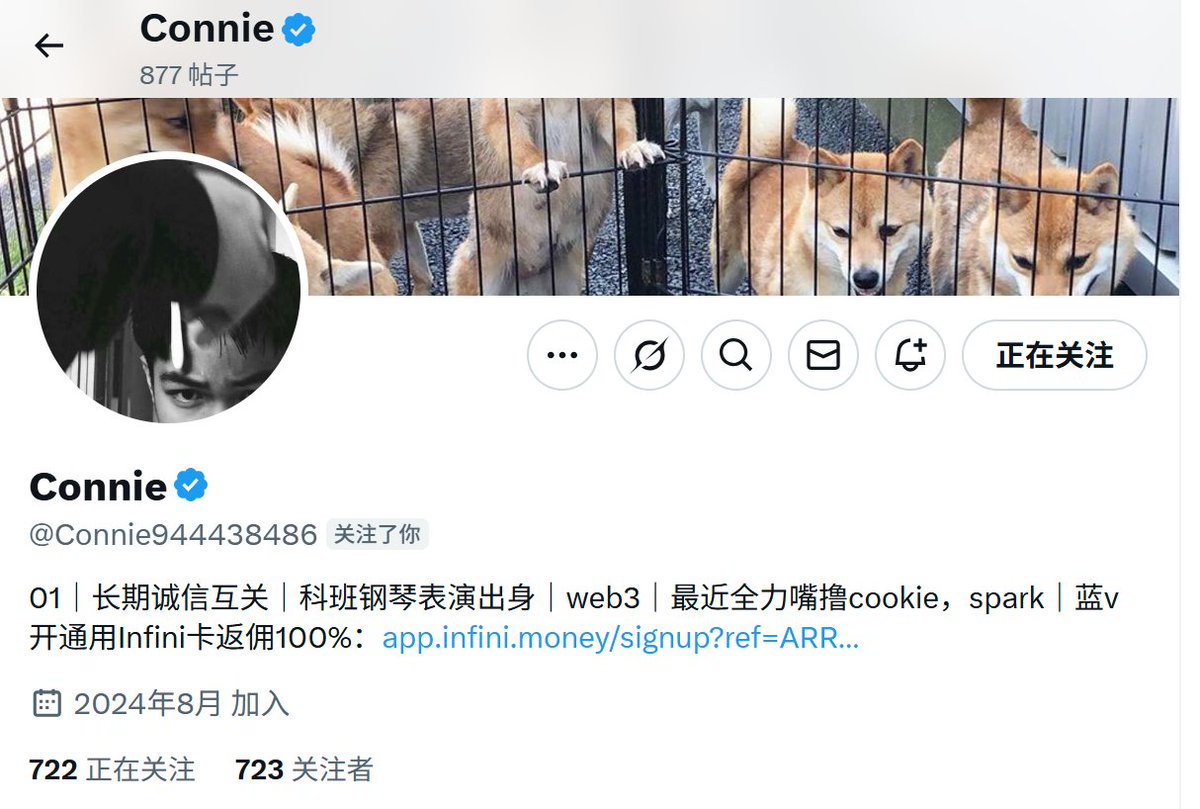Go back using the left arrow
This screenshot has height=809, width=1200.
click(x=49, y=45)
